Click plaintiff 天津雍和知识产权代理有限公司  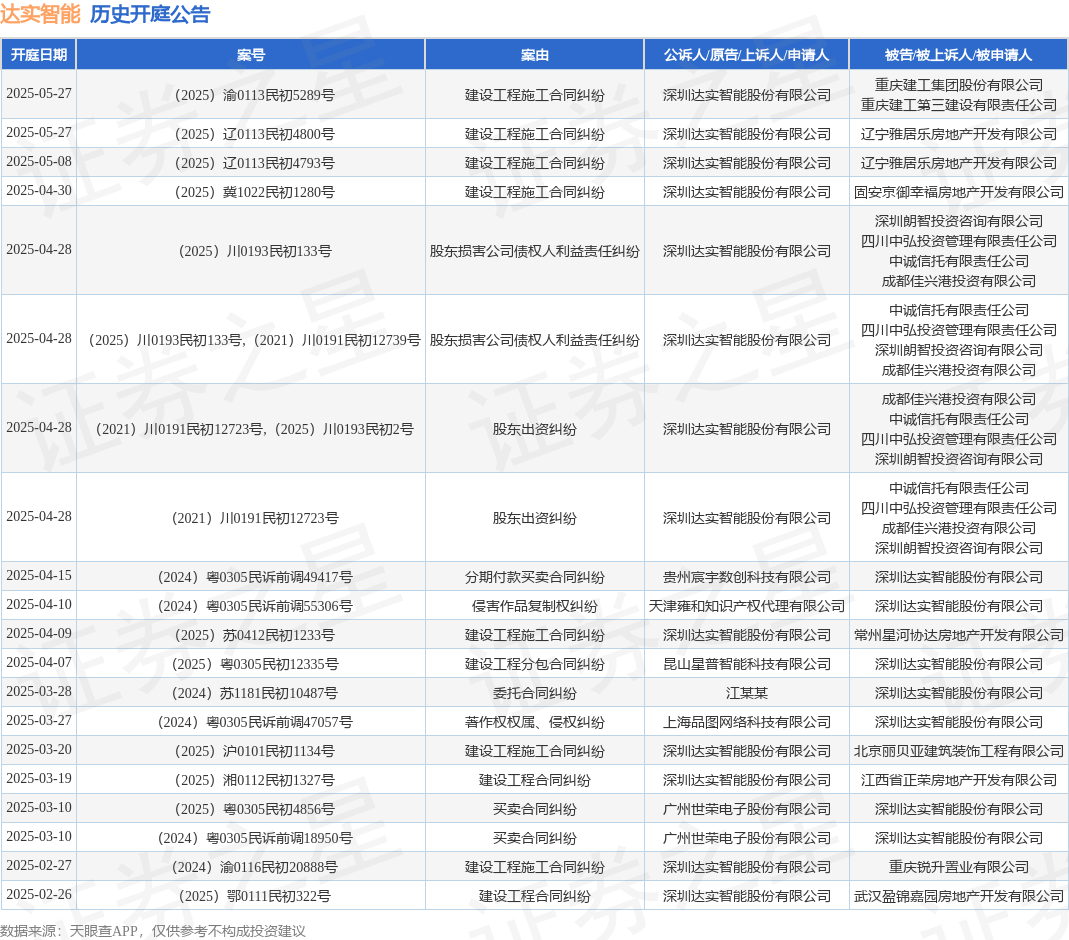[747, 607]
